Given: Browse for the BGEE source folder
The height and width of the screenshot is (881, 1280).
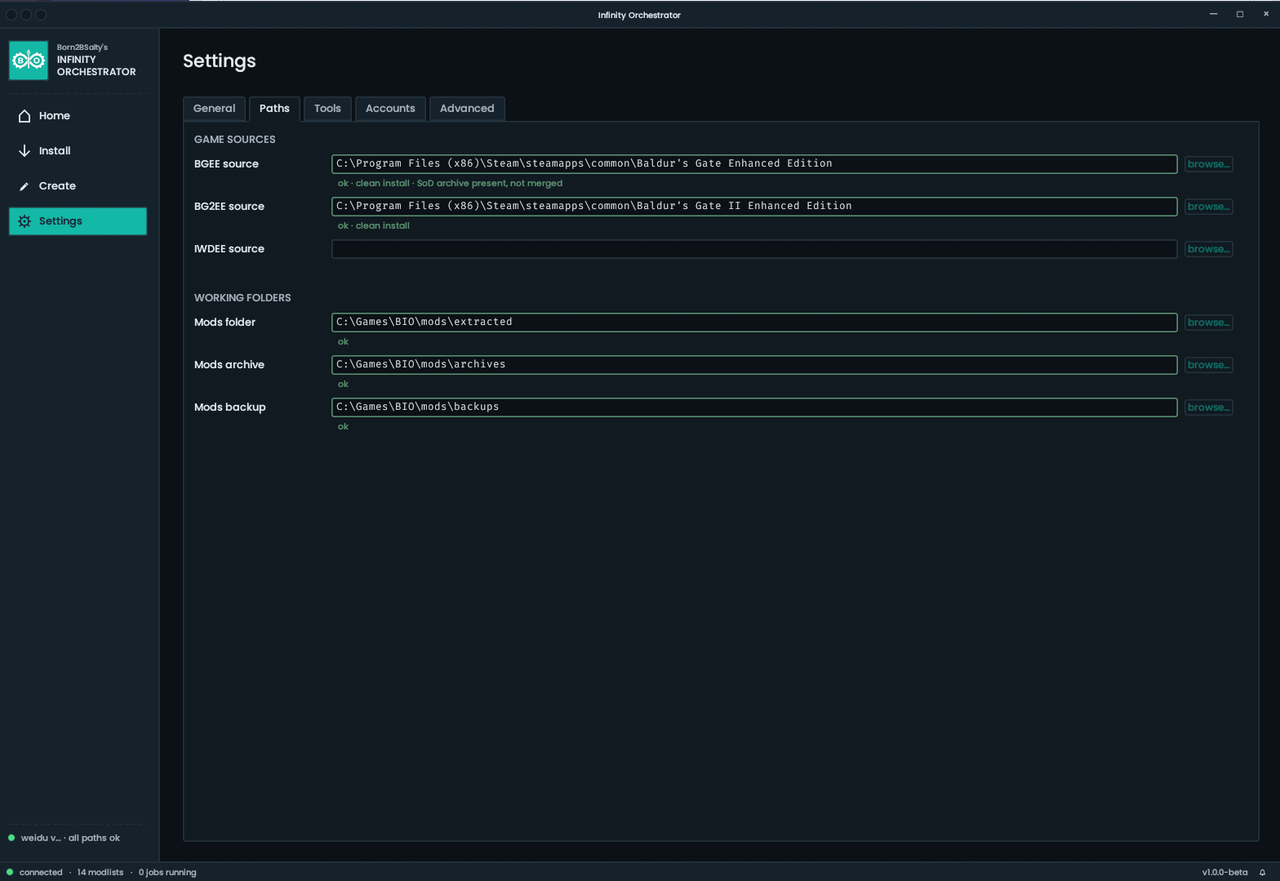Looking at the screenshot, I should (x=1208, y=164).
